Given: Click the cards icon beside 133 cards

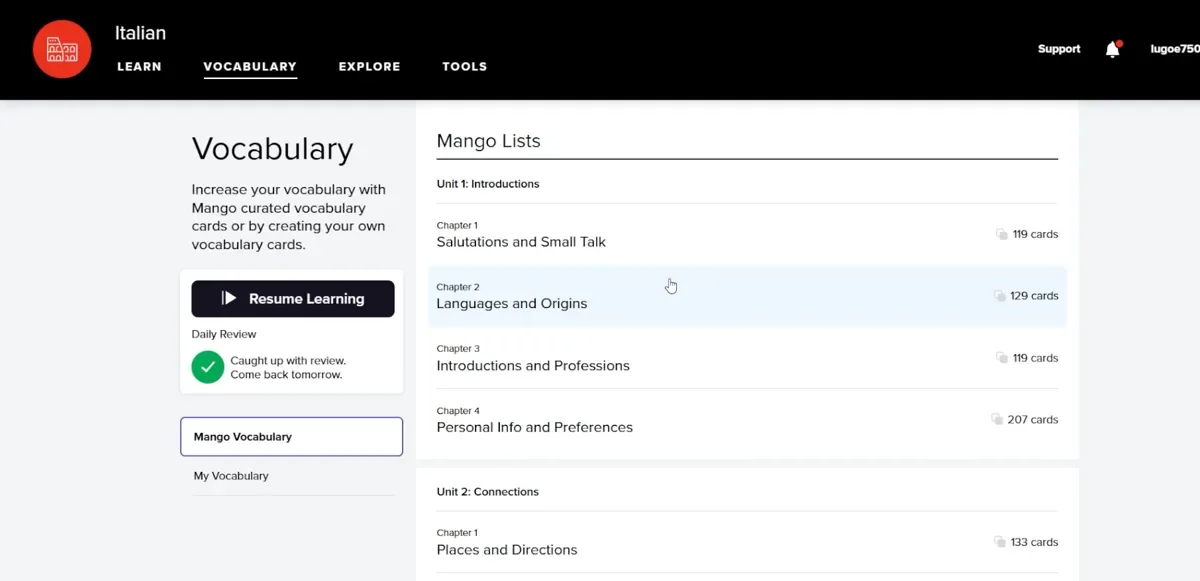Looking at the screenshot, I should point(1000,542).
